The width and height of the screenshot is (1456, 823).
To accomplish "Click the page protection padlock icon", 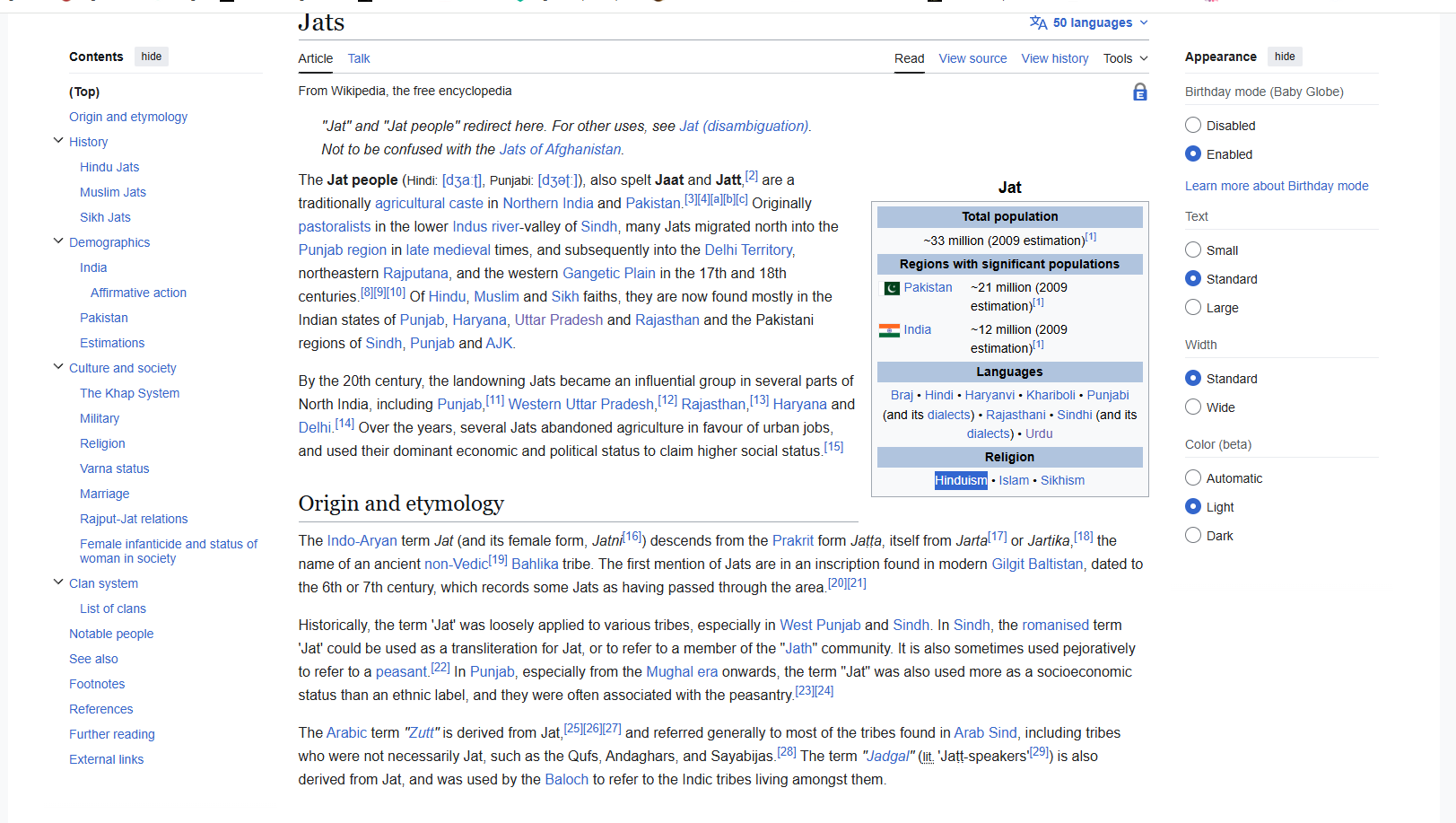I will (1140, 92).
